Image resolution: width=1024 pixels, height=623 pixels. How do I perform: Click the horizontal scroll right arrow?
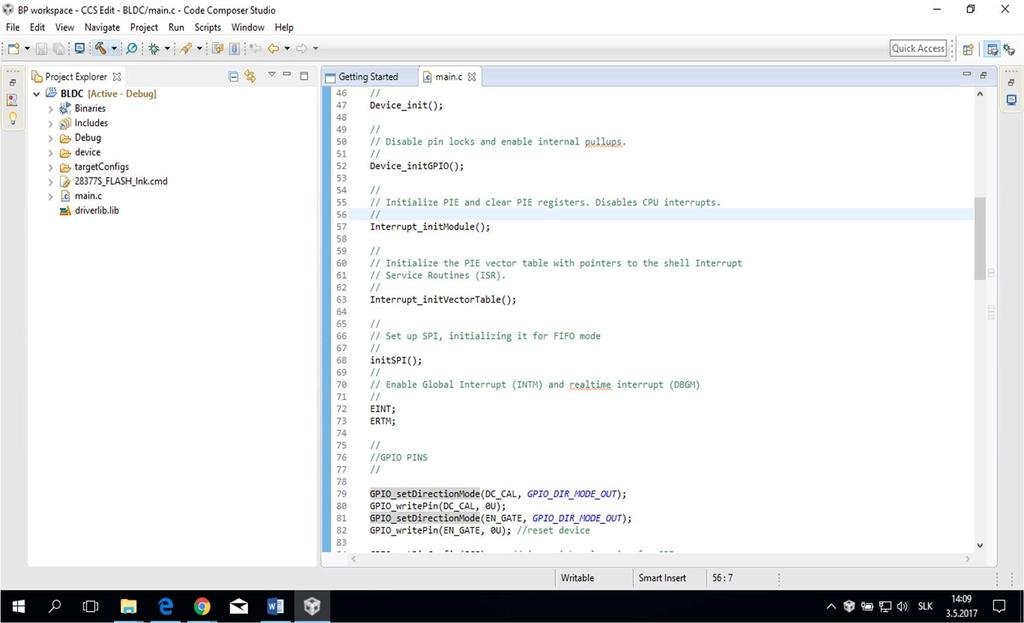968,559
